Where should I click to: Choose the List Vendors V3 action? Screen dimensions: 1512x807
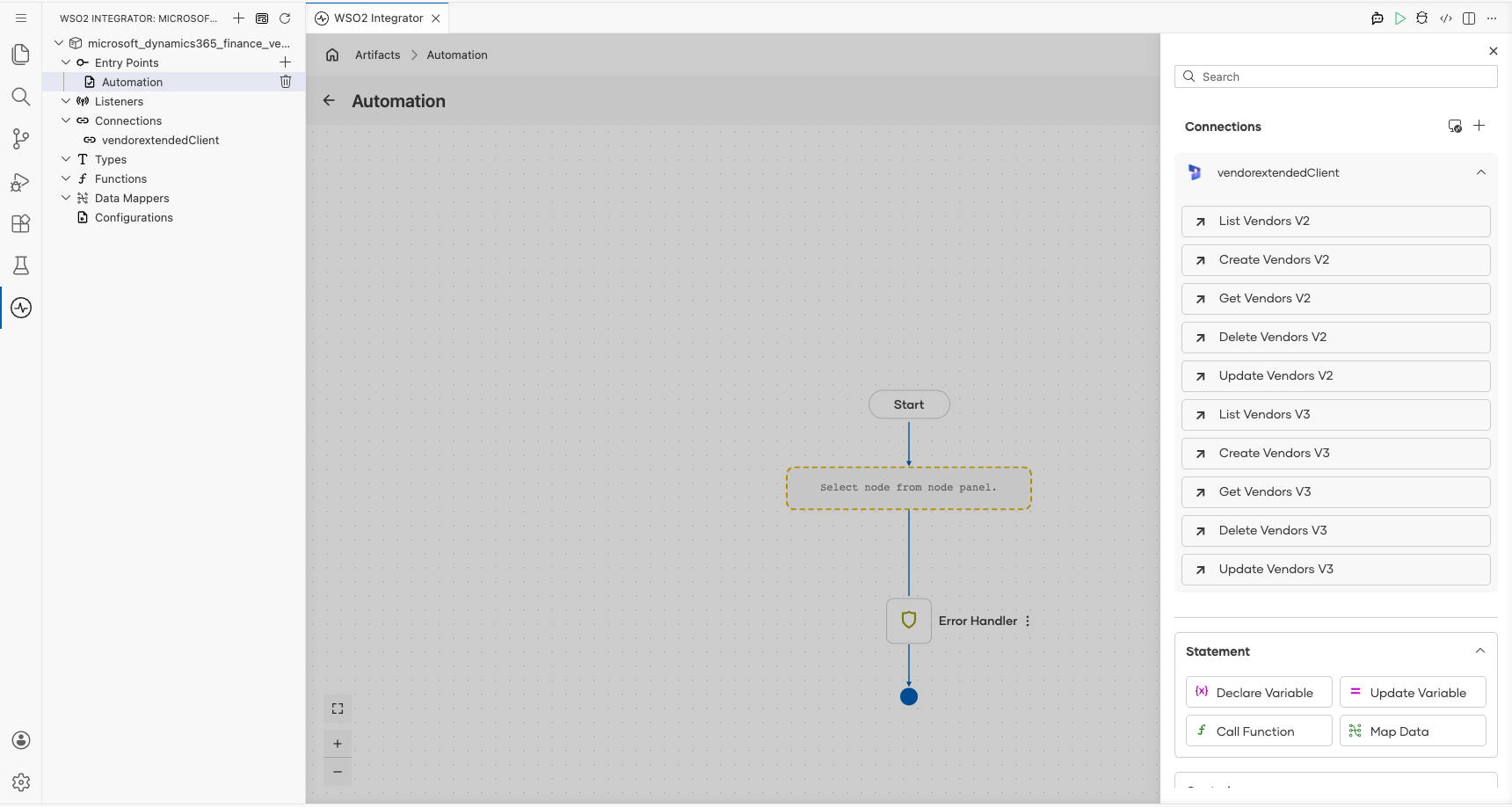(1336, 415)
